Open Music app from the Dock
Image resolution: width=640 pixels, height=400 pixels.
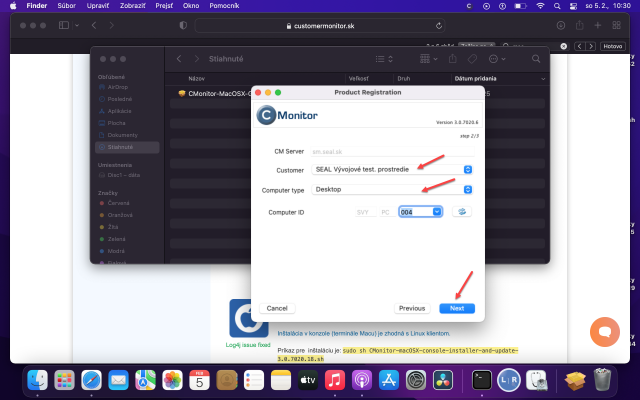[335, 380]
